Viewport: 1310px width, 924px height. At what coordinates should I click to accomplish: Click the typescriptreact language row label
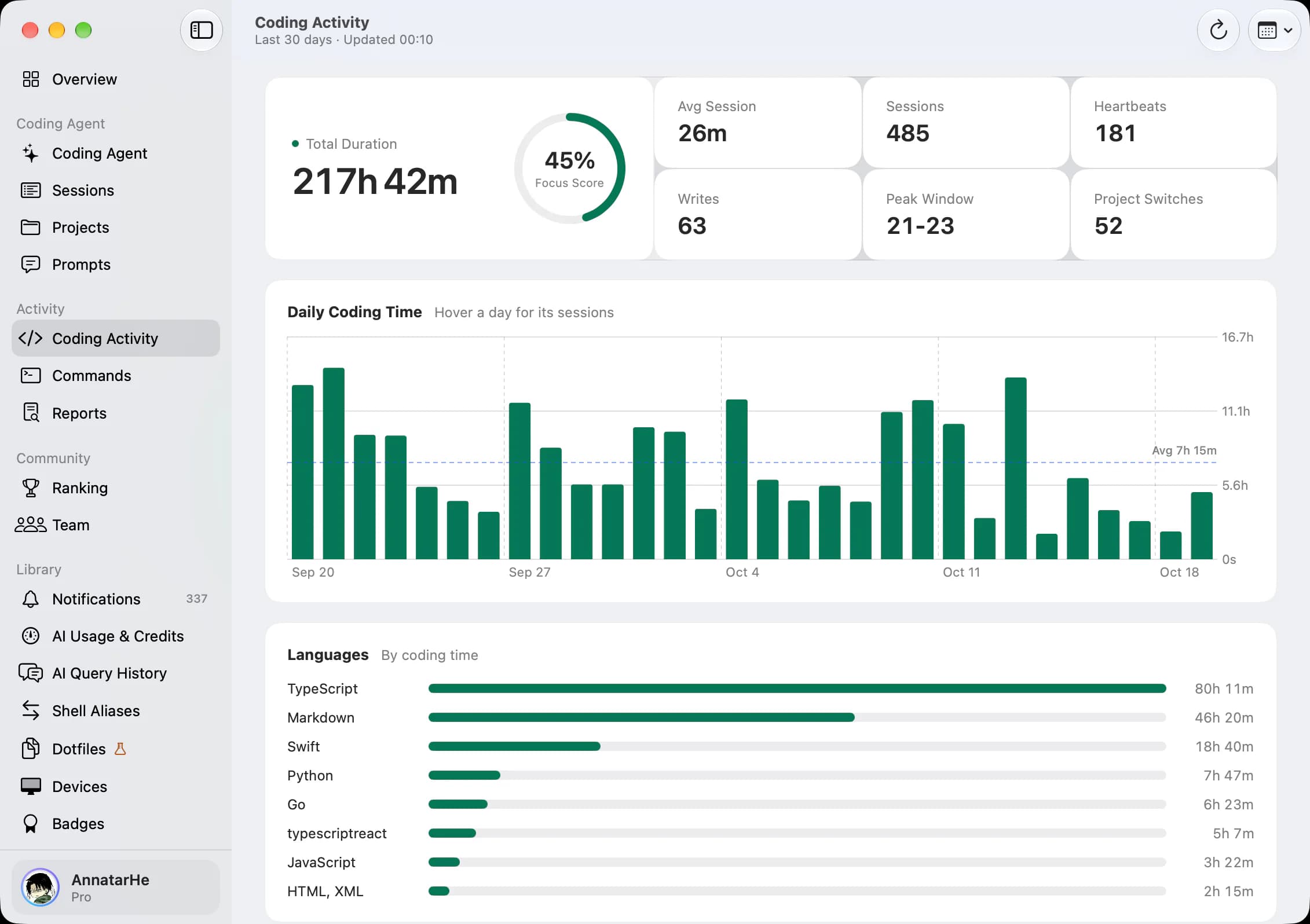337,833
